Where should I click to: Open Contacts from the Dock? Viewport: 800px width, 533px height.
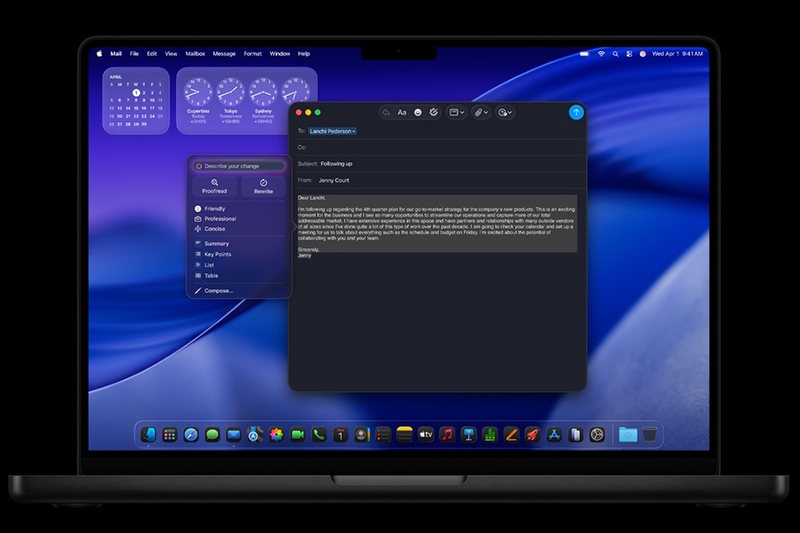coord(362,435)
